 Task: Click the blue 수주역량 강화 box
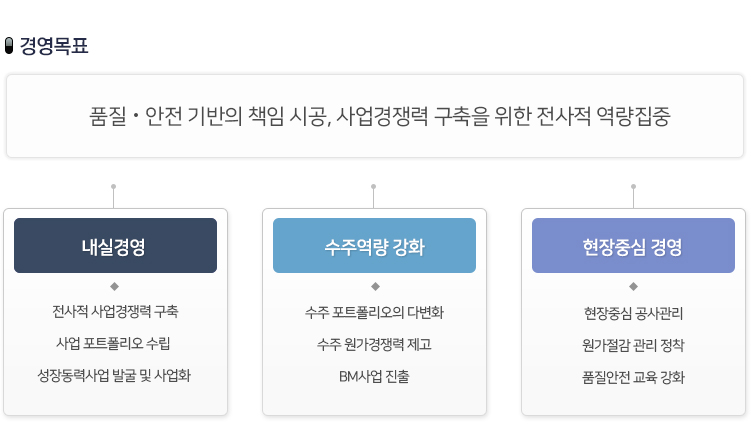coord(374,246)
